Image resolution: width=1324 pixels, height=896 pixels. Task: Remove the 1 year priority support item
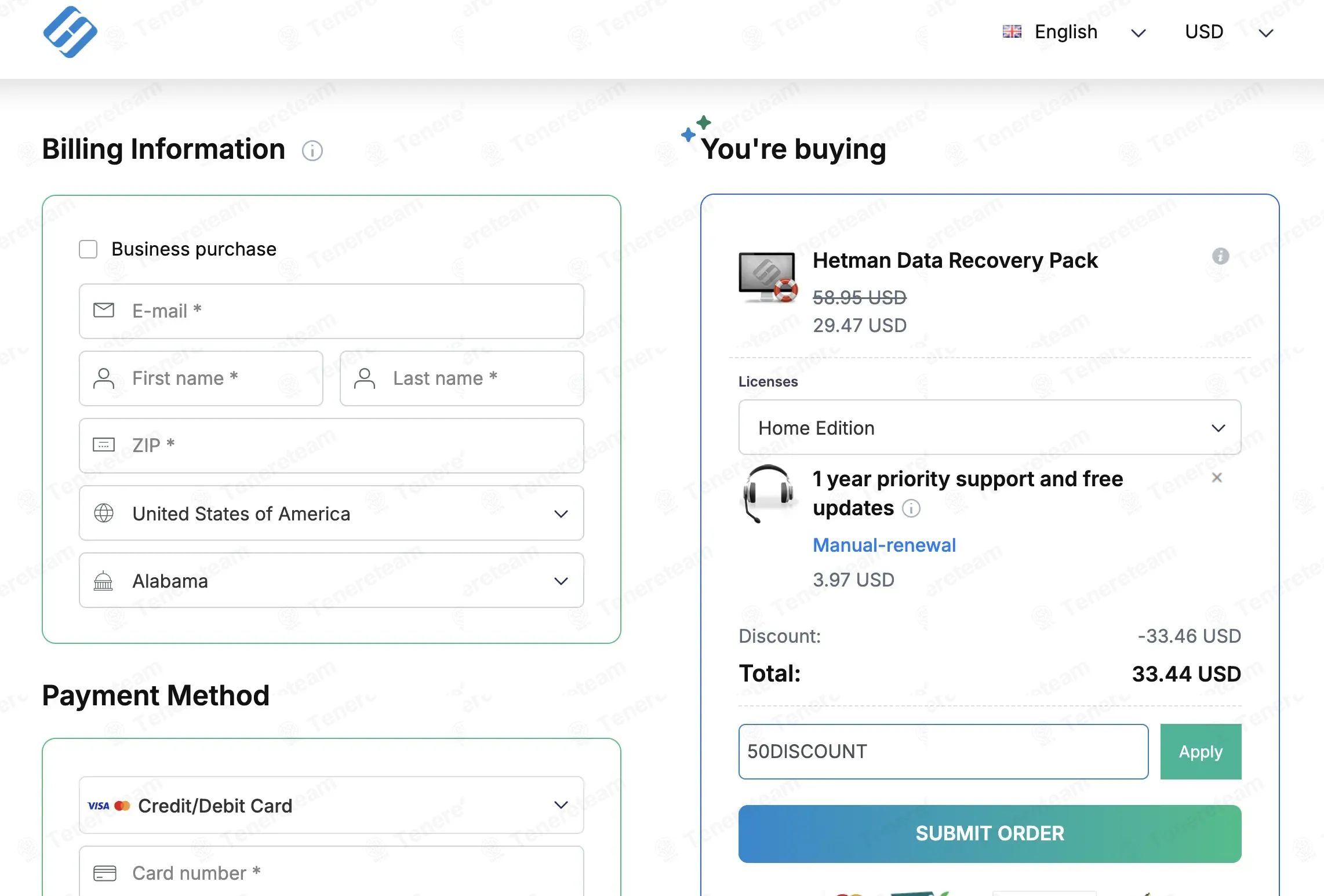click(x=1217, y=478)
